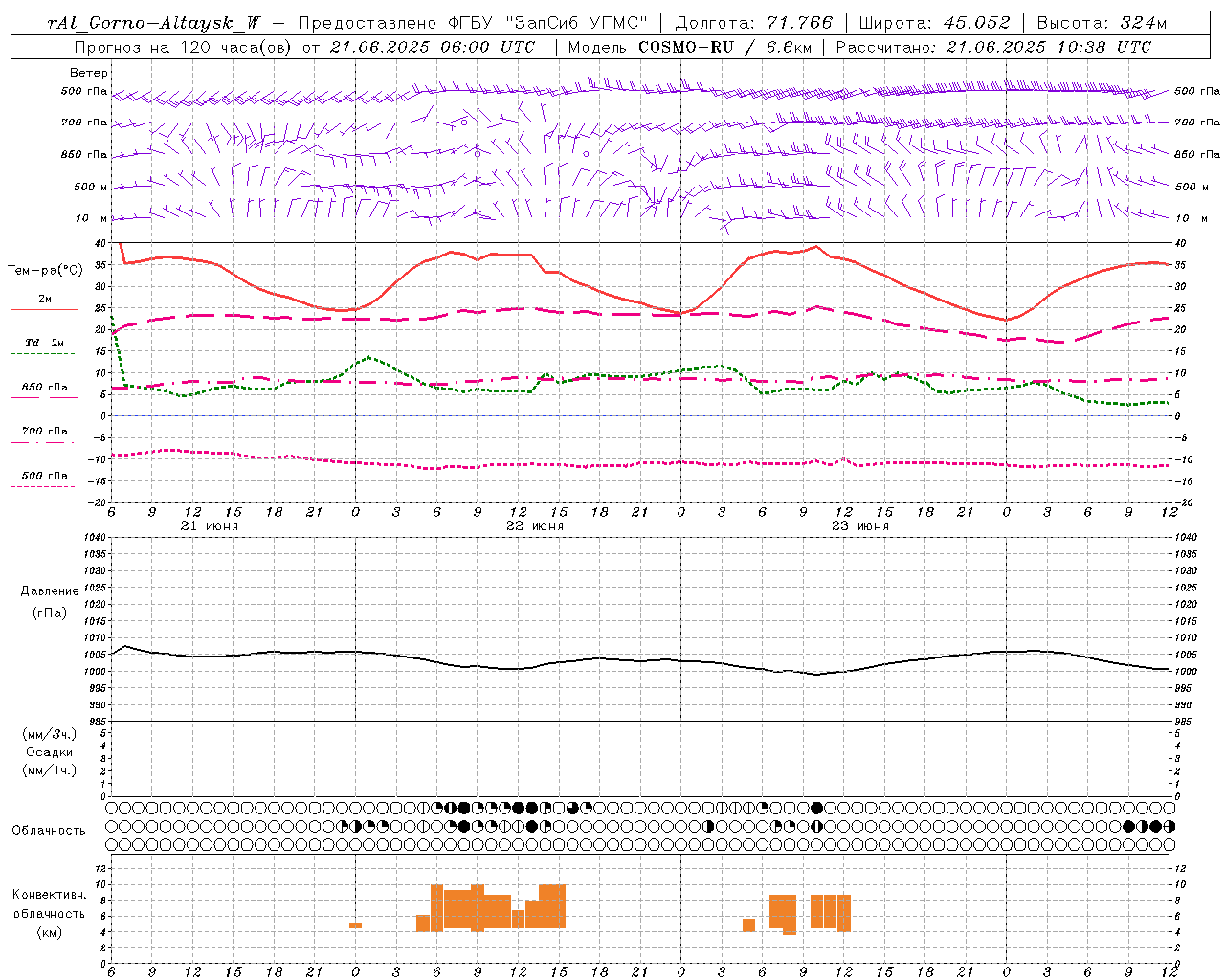Select the 21 июня date marker

[x=210, y=526]
